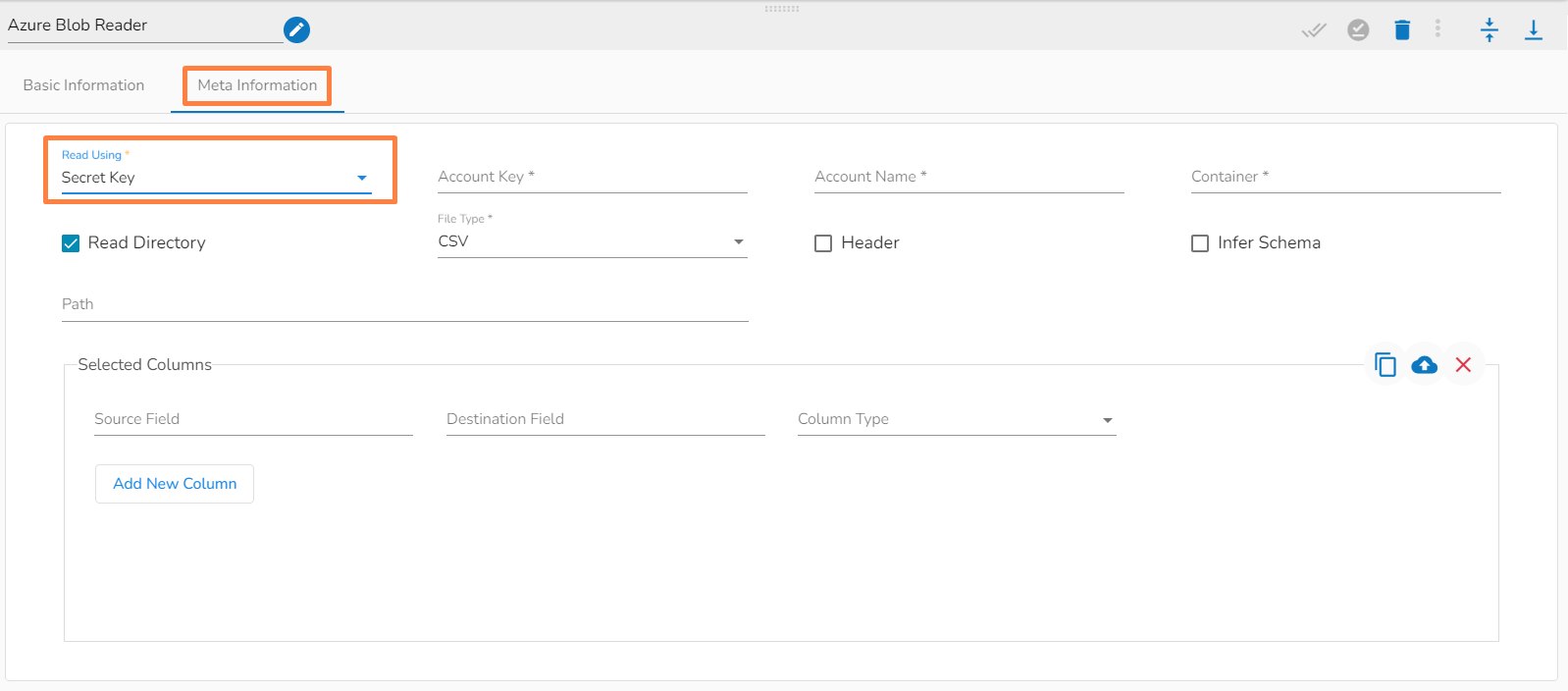Viewport: 1568px width, 691px height.
Task: Click the circled checkmark save icon
Action: (1358, 30)
